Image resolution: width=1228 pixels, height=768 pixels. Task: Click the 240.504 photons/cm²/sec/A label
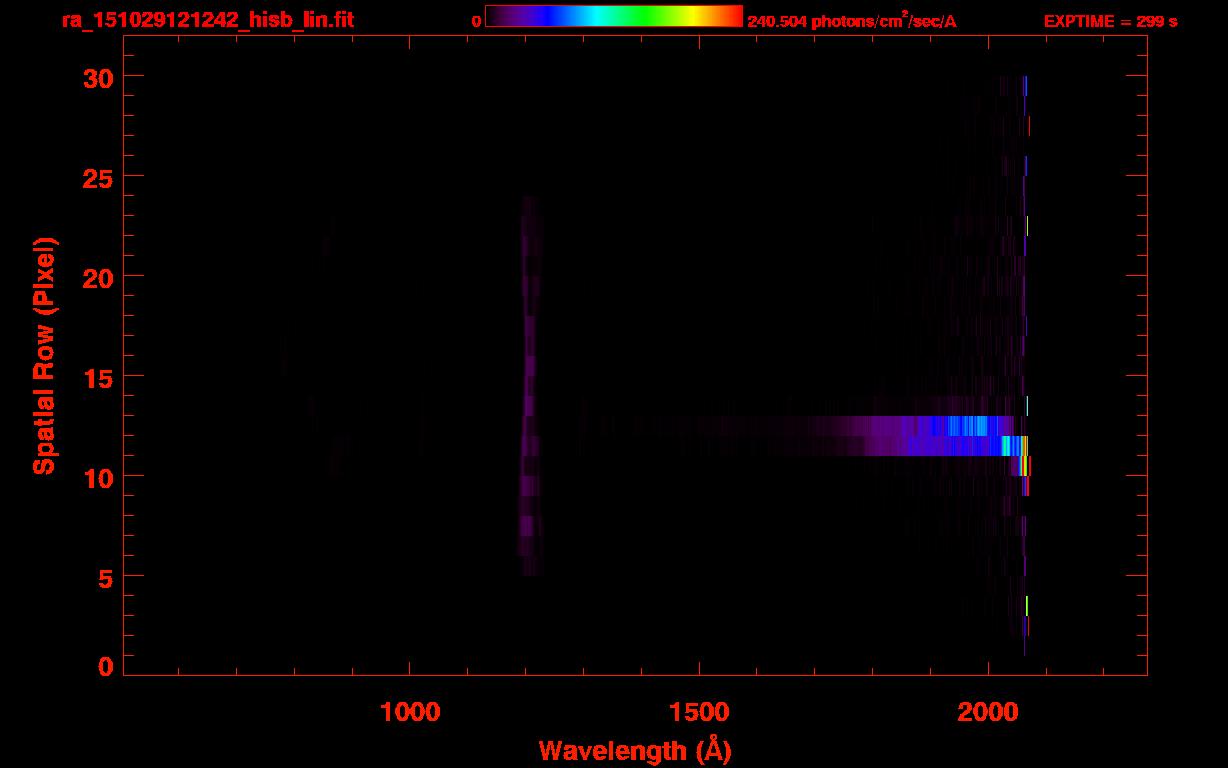(852, 20)
